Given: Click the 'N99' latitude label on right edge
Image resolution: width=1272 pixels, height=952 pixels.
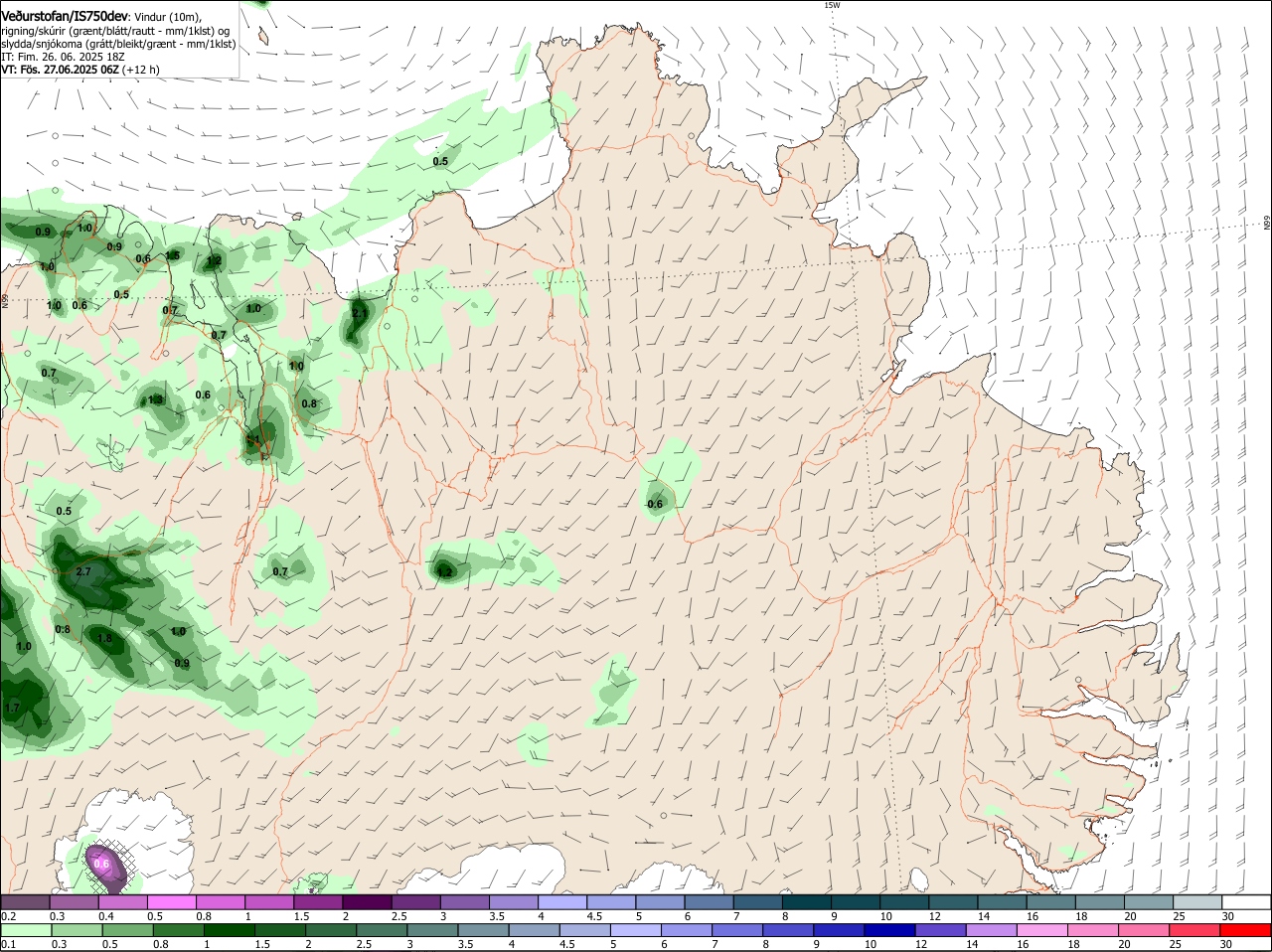Looking at the screenshot, I should 1267,223.
